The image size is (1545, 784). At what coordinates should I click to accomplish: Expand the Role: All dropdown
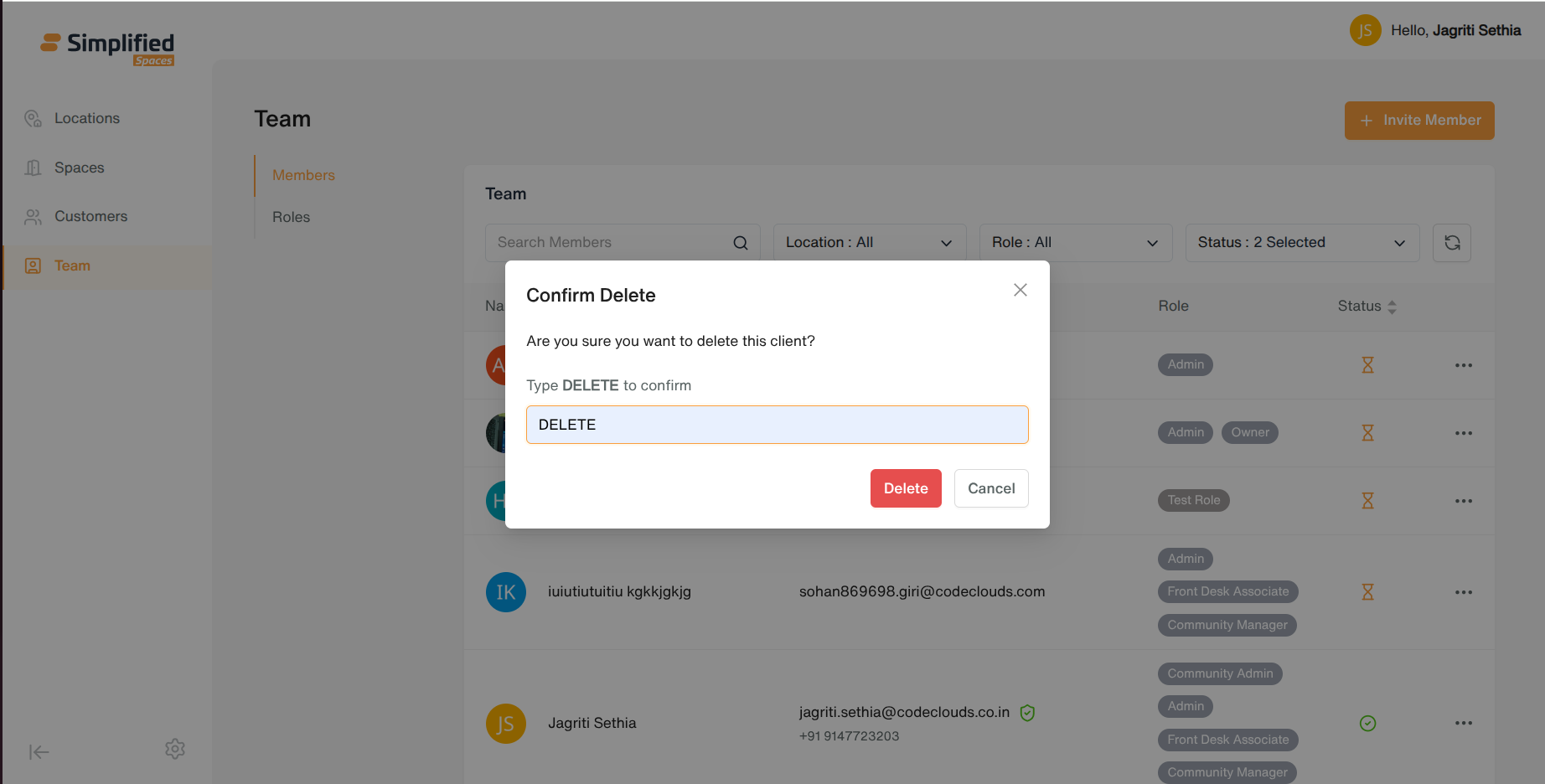(x=1076, y=243)
